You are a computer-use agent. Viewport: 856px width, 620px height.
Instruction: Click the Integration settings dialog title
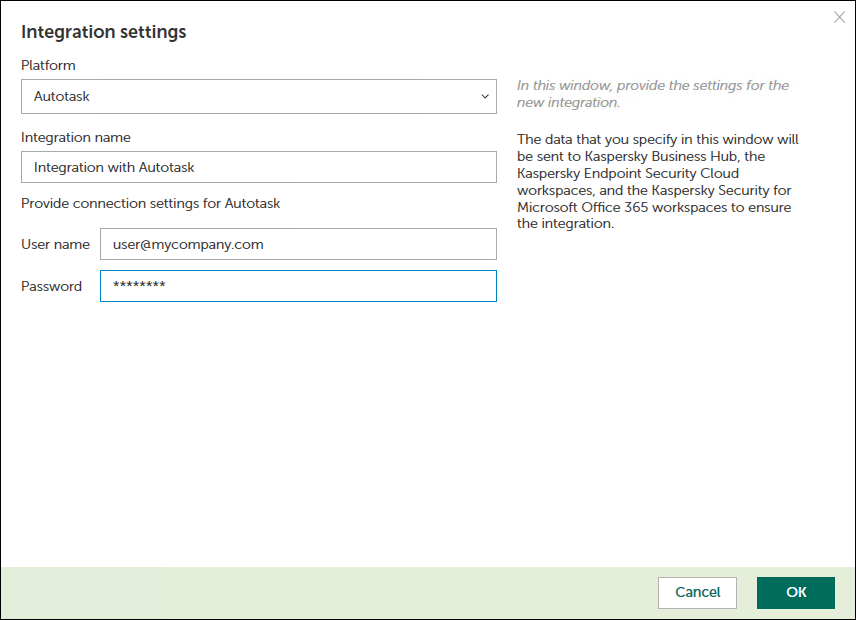tap(103, 32)
